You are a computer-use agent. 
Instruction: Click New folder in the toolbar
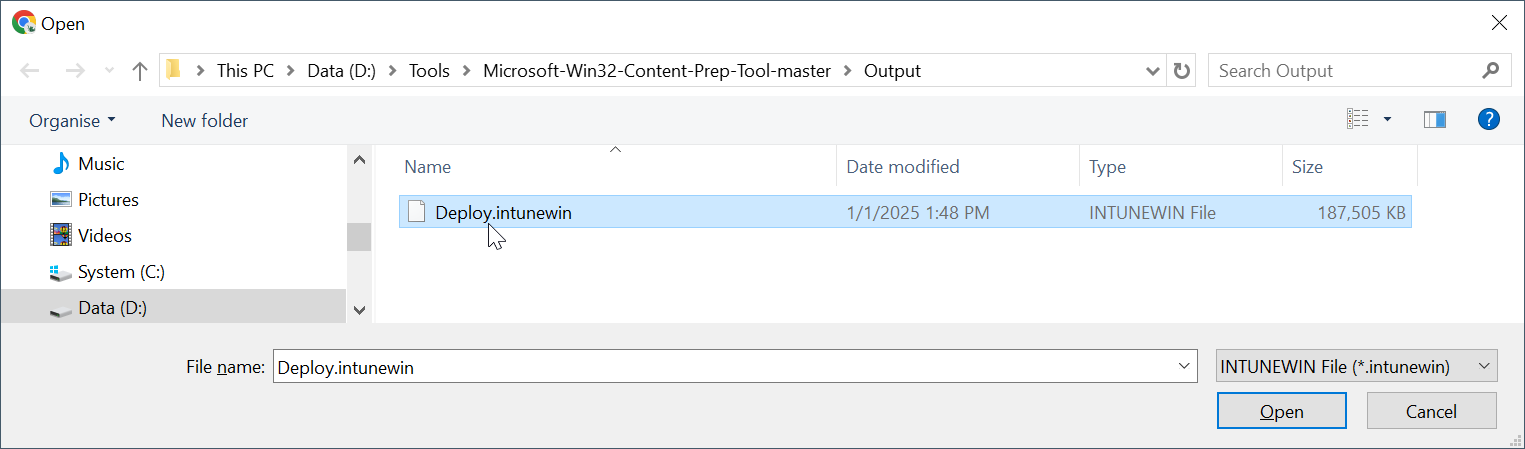pos(204,121)
